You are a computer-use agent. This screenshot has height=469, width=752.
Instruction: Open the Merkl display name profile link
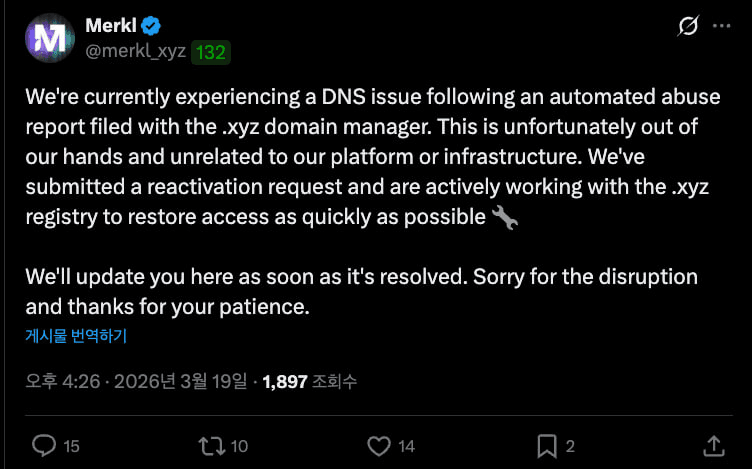coord(110,26)
